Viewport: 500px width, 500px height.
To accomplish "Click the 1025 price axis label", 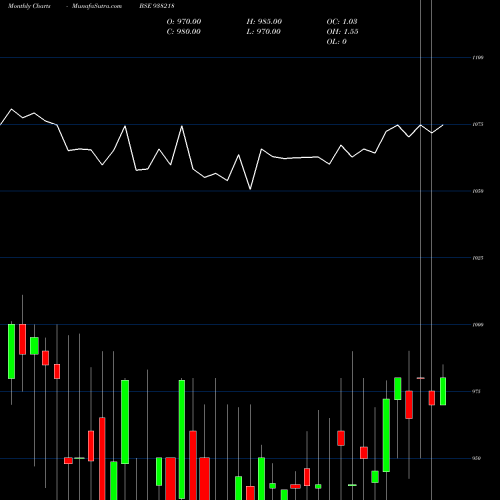I will (478, 258).
